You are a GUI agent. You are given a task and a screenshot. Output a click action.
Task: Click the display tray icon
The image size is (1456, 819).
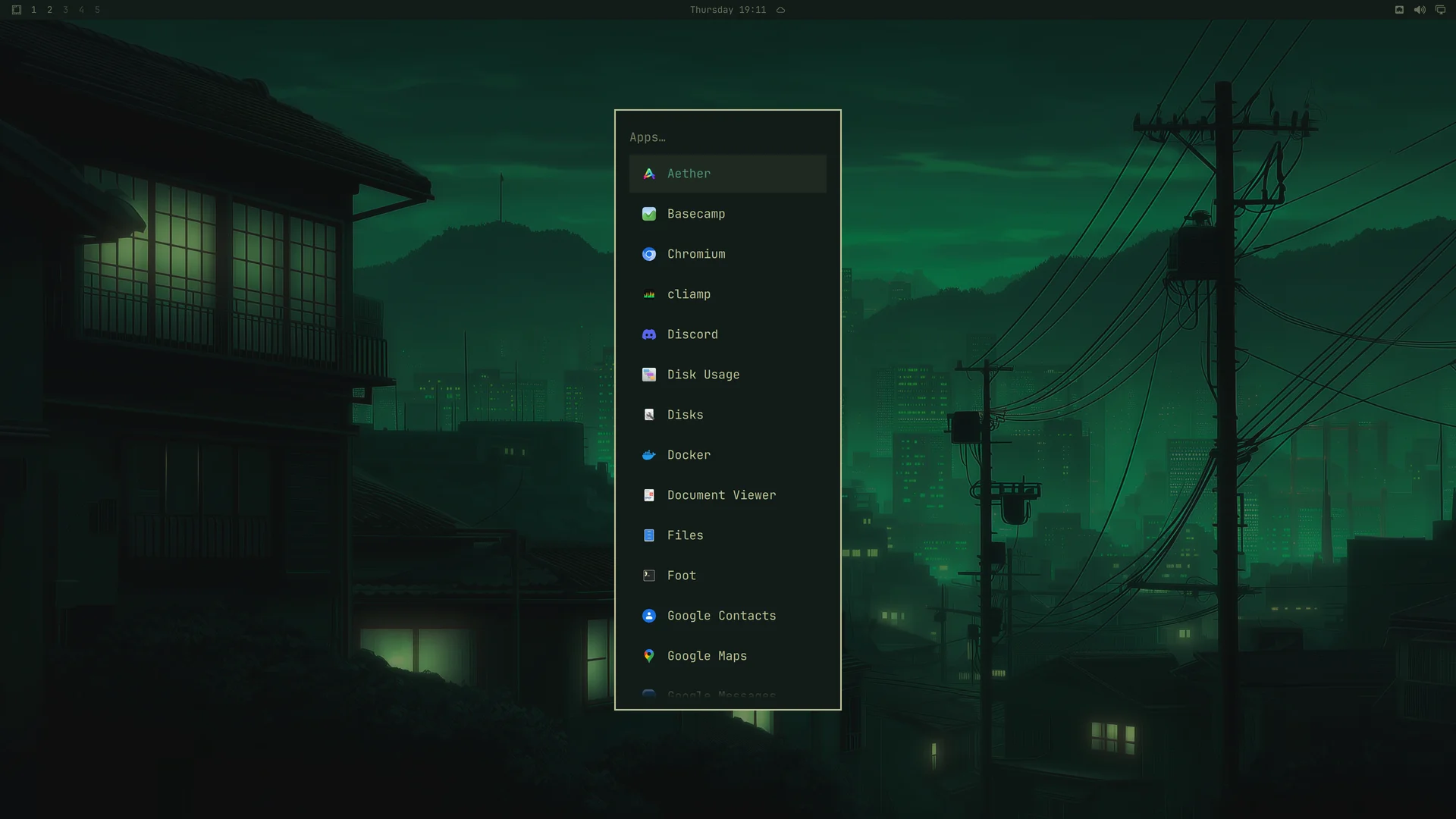click(x=1440, y=10)
